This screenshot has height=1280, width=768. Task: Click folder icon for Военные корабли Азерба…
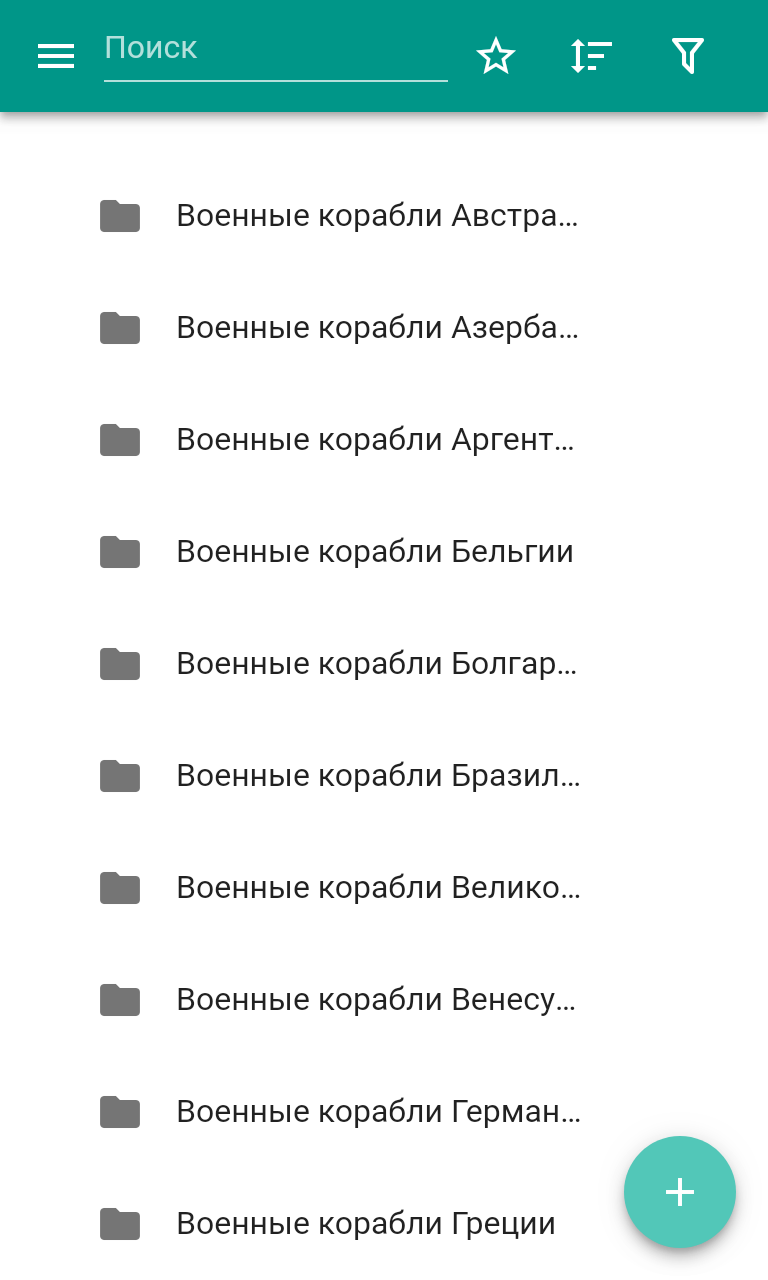120,328
